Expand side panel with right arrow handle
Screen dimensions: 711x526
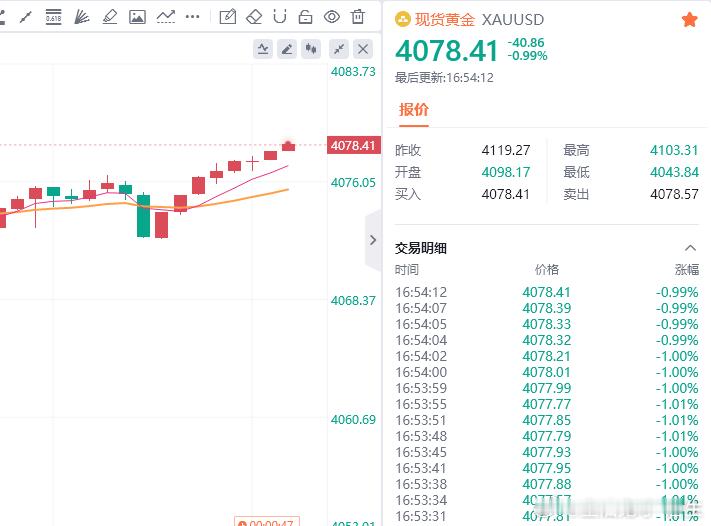pyautogui.click(x=373, y=240)
